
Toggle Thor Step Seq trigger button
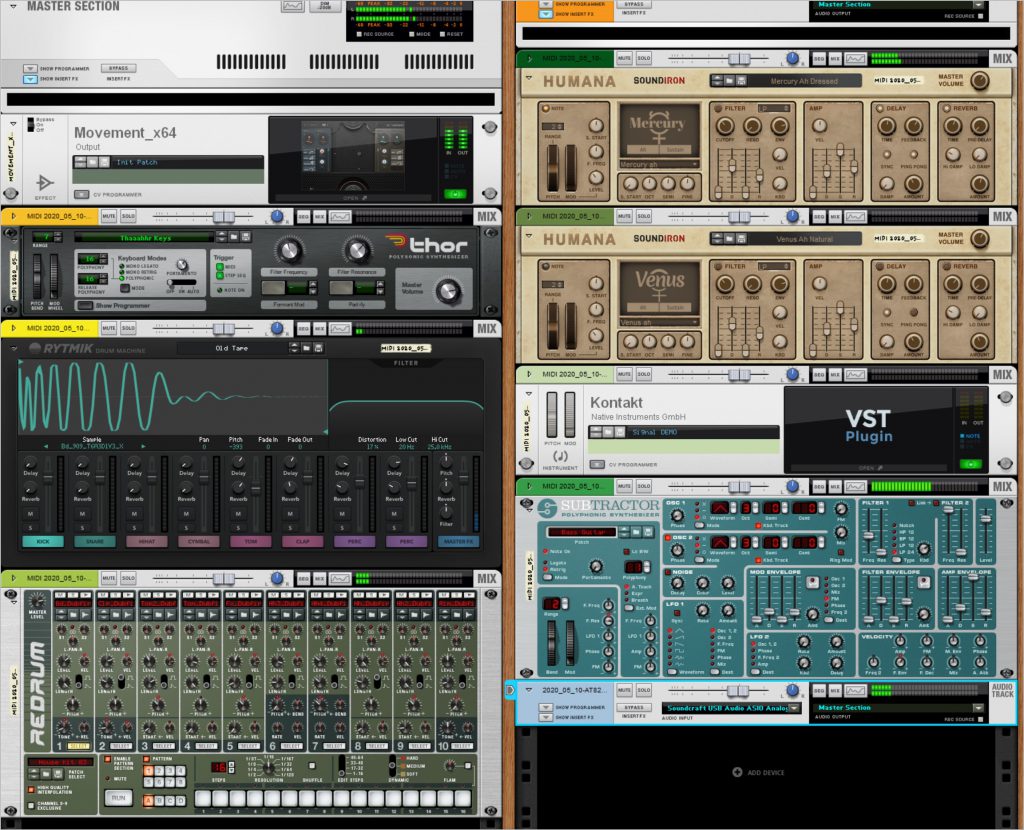pos(220,275)
